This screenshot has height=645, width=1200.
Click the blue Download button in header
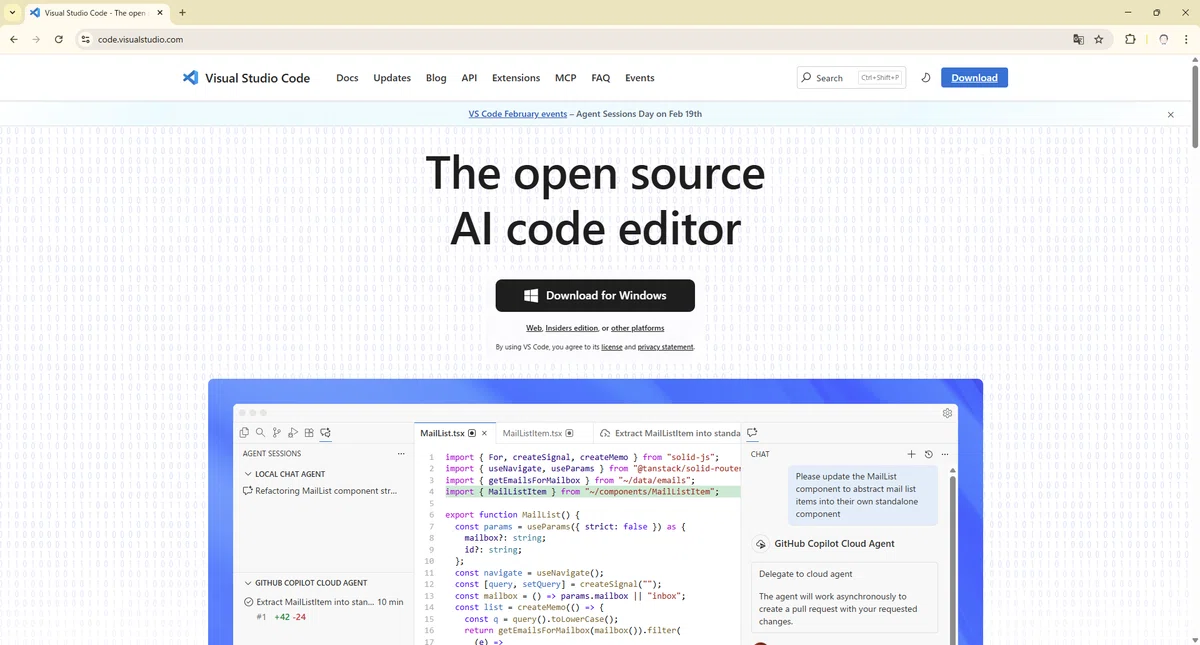click(974, 78)
